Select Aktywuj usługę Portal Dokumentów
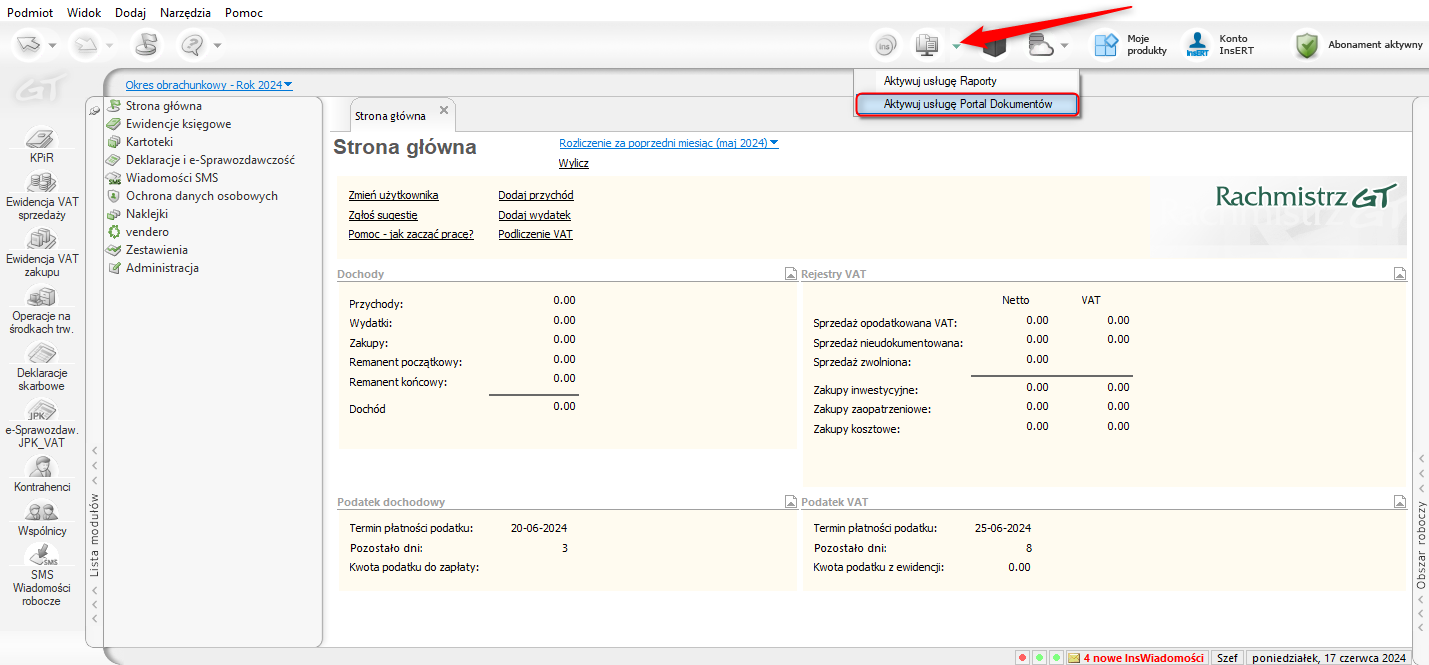Viewport: 1429px width, 665px height. [x=967, y=104]
